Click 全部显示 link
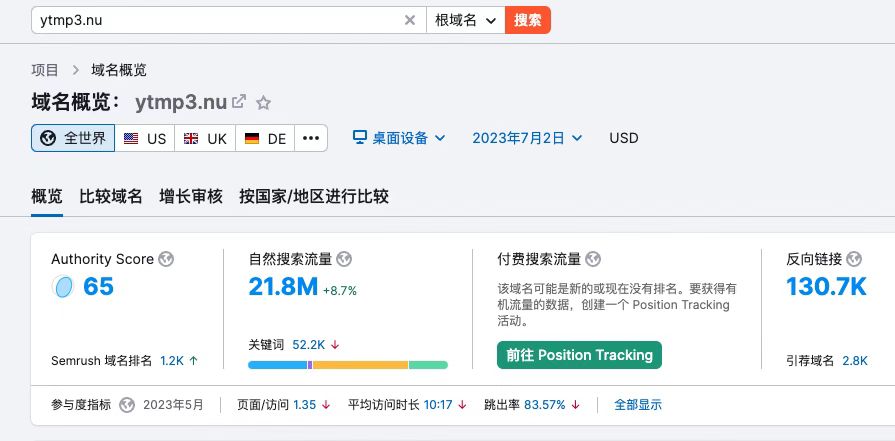This screenshot has width=895, height=441. 638,405
